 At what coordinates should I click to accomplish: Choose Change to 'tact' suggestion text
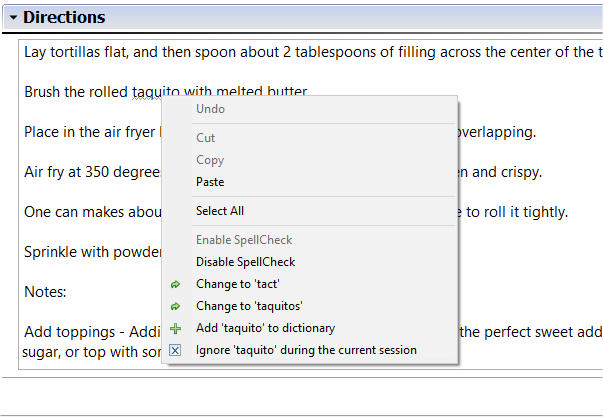tap(238, 284)
